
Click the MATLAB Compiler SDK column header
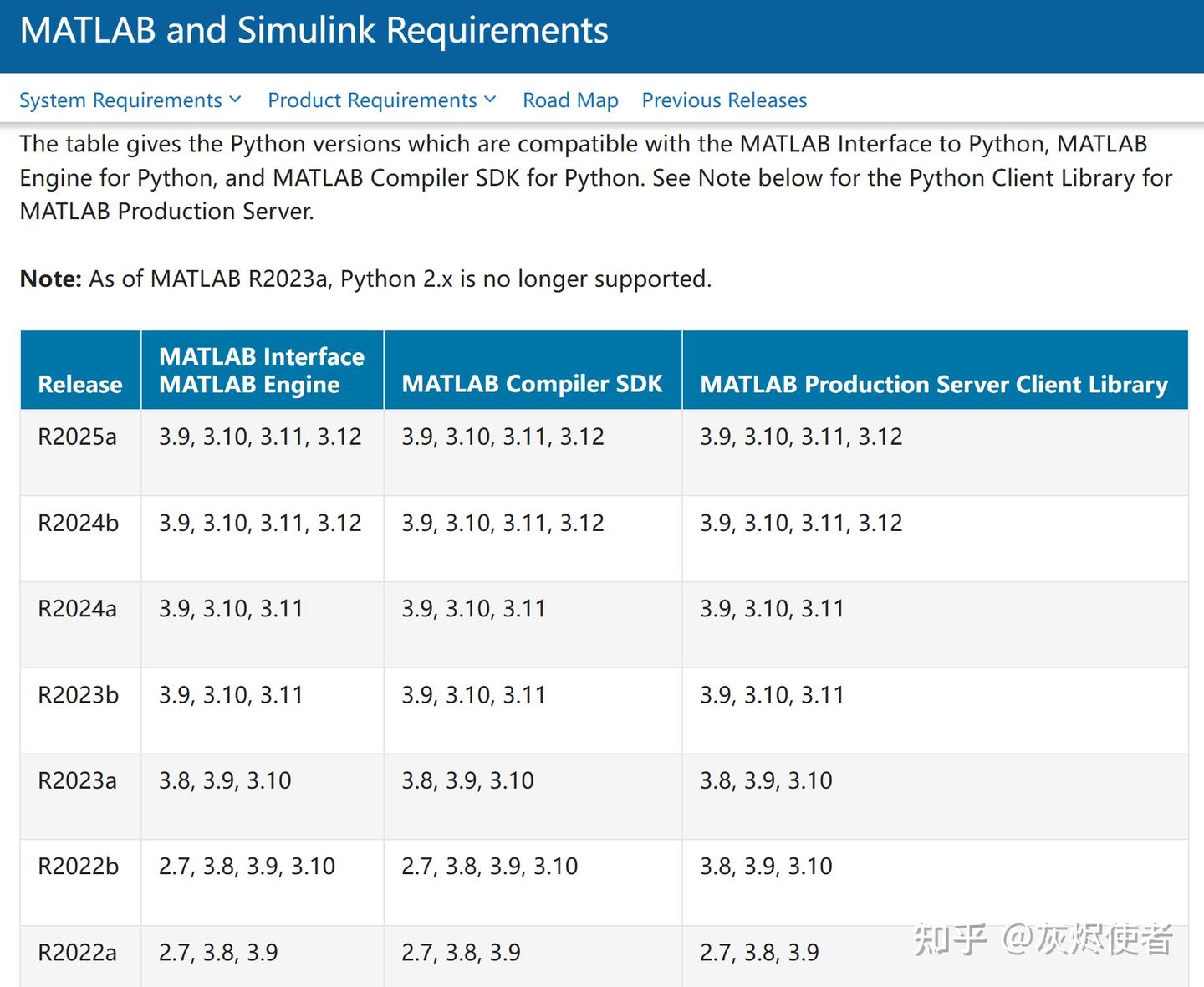[532, 384]
